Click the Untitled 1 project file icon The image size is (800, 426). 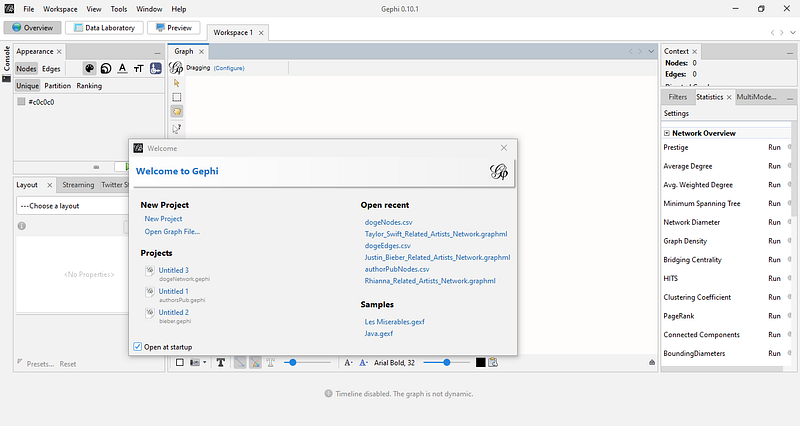[x=149, y=291]
